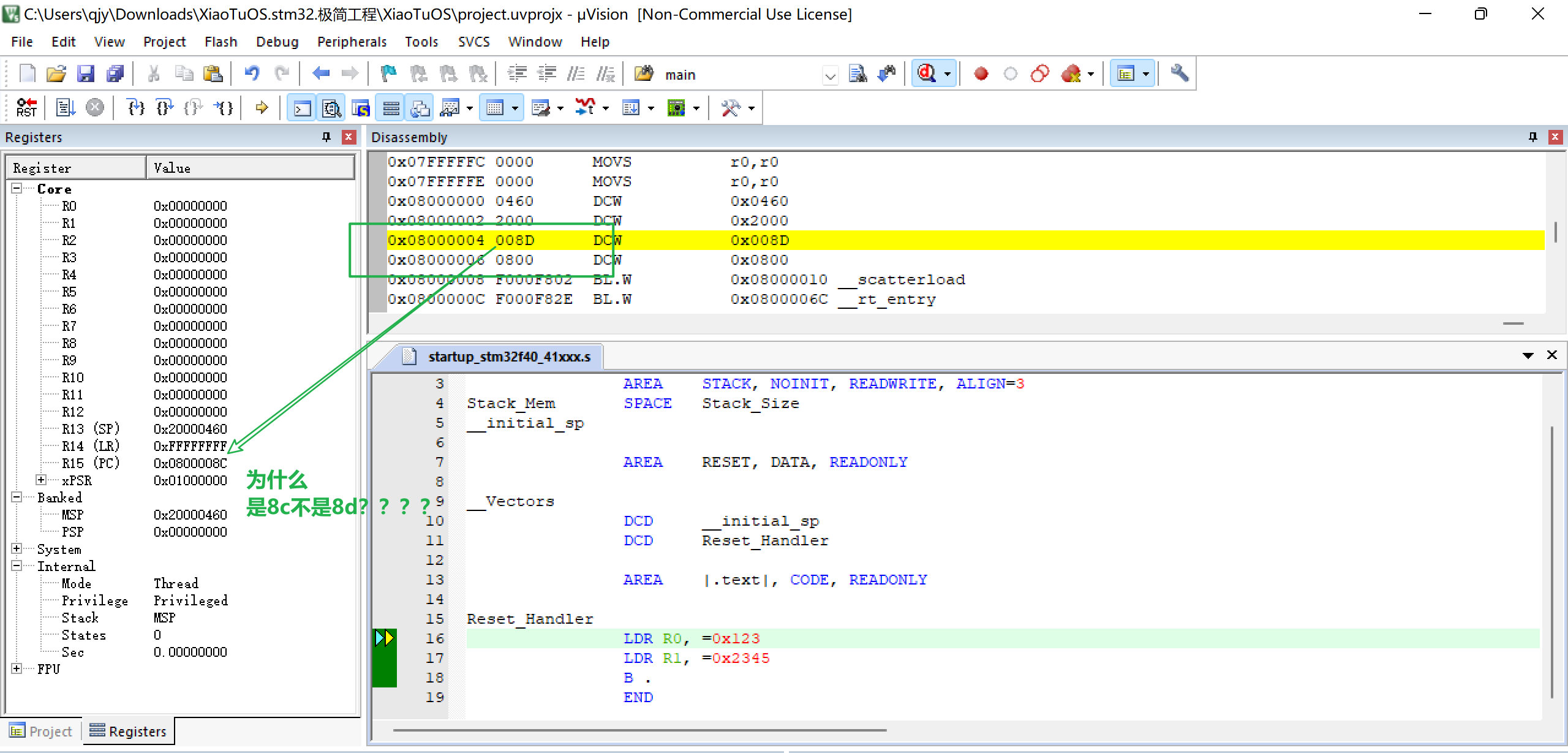Screen dimensions: 1568x753
Task: Open the Analysis Windows dropdown arrow
Action: click(606, 108)
